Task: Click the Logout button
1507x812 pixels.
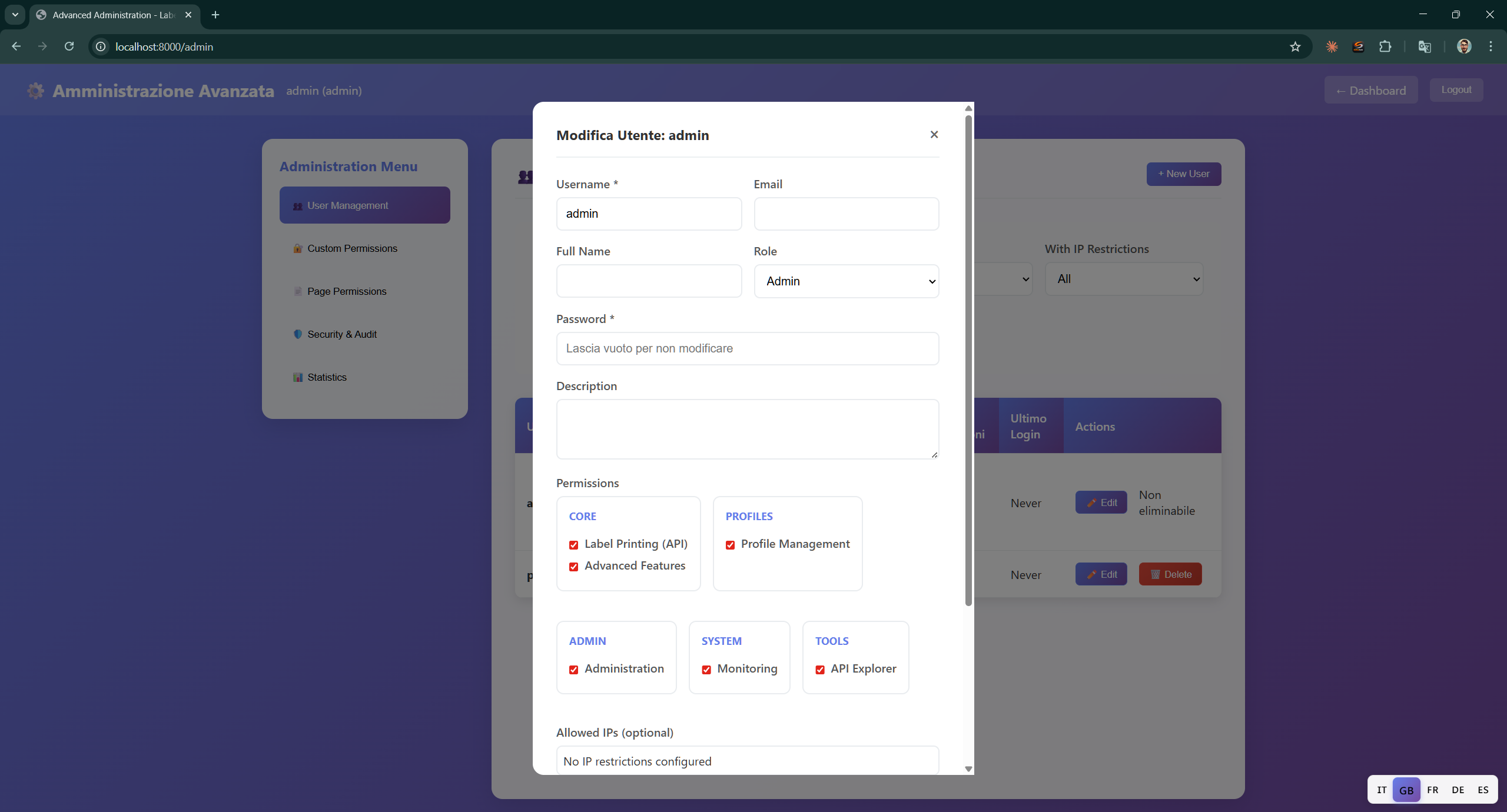Action: pos(1456,89)
